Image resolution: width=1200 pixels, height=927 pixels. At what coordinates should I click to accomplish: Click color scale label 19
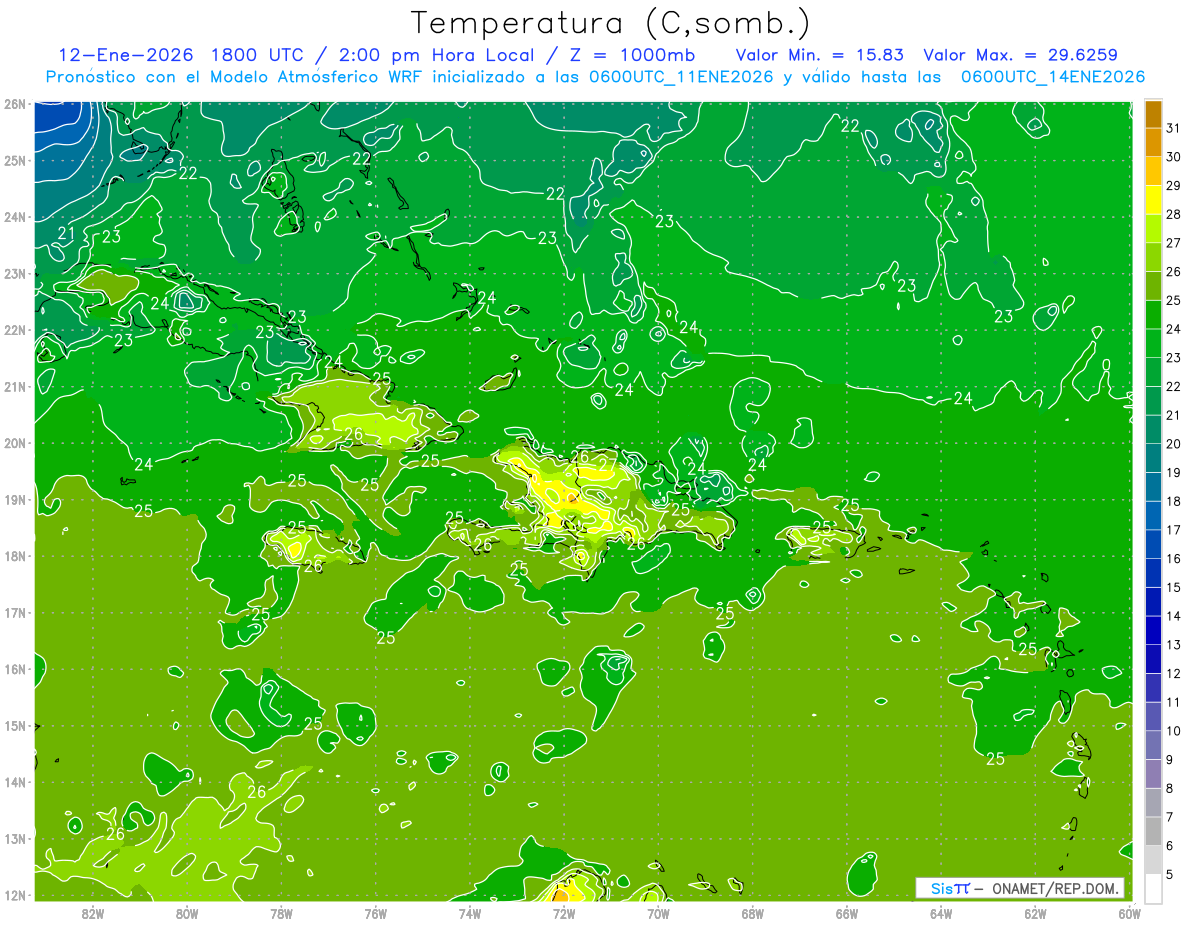coord(1173,473)
